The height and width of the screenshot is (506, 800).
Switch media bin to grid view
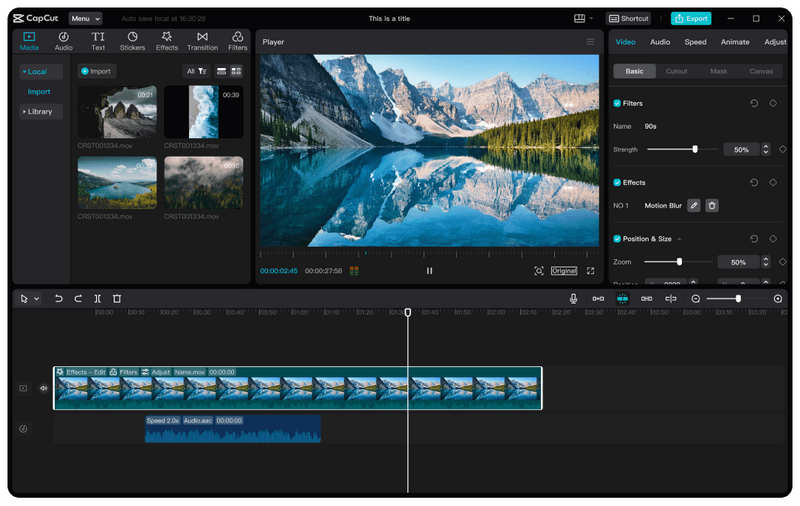tap(236, 71)
